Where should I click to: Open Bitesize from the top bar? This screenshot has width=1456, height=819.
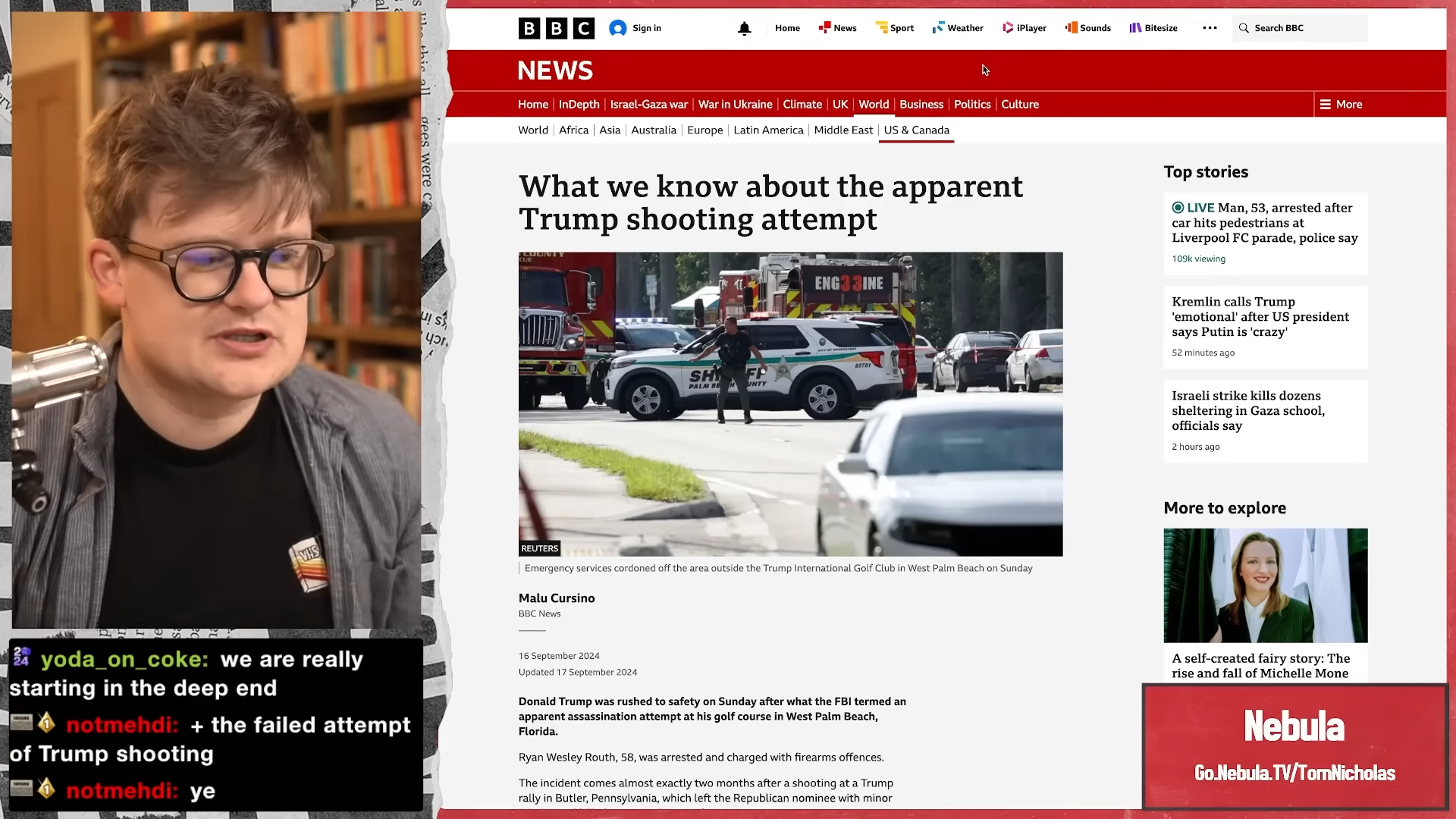[1153, 28]
